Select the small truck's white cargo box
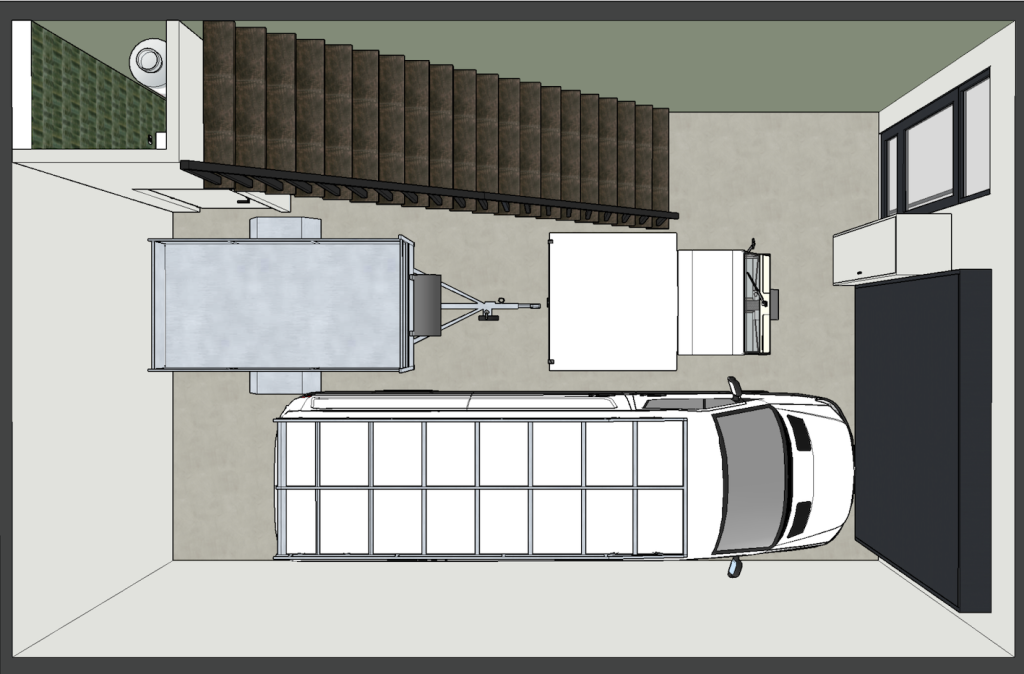 (x=612, y=301)
